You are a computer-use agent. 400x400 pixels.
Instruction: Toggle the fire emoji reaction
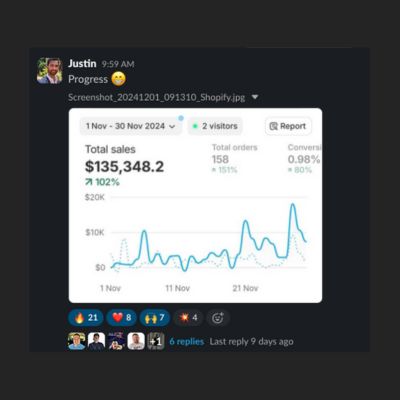tap(86, 317)
